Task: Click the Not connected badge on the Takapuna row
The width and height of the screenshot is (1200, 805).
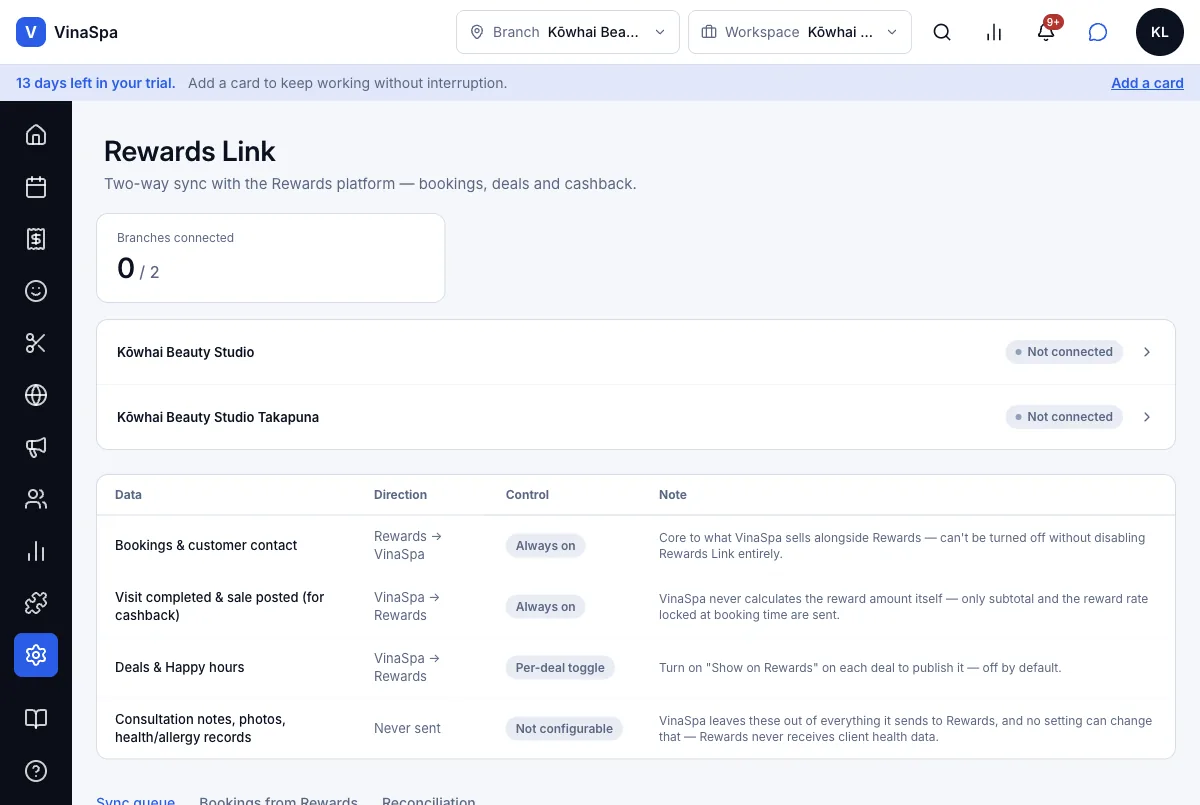Action: click(1064, 417)
